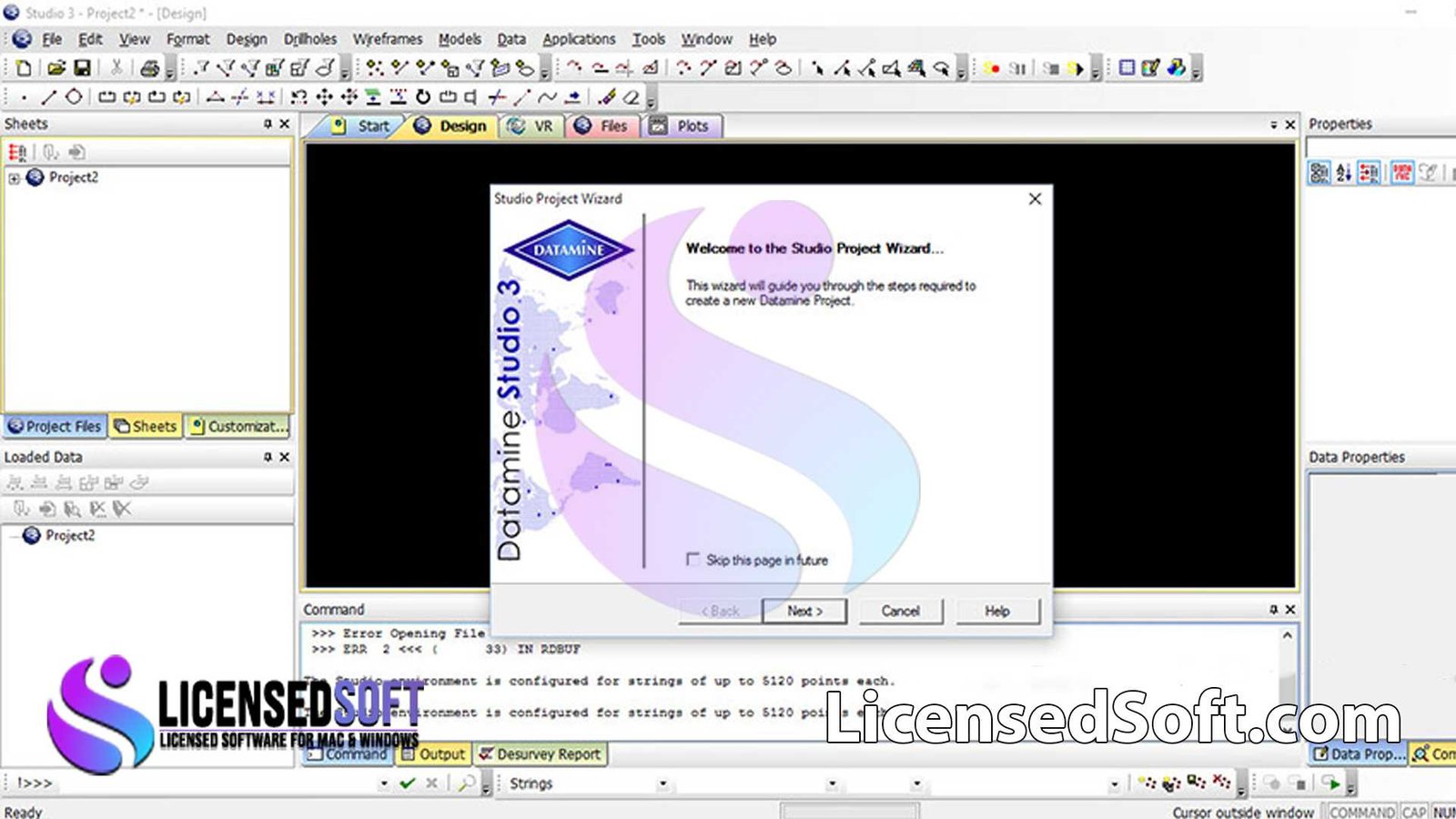This screenshot has width=1456, height=819.
Task: Click the New file toolbar icon
Action: click(24, 67)
